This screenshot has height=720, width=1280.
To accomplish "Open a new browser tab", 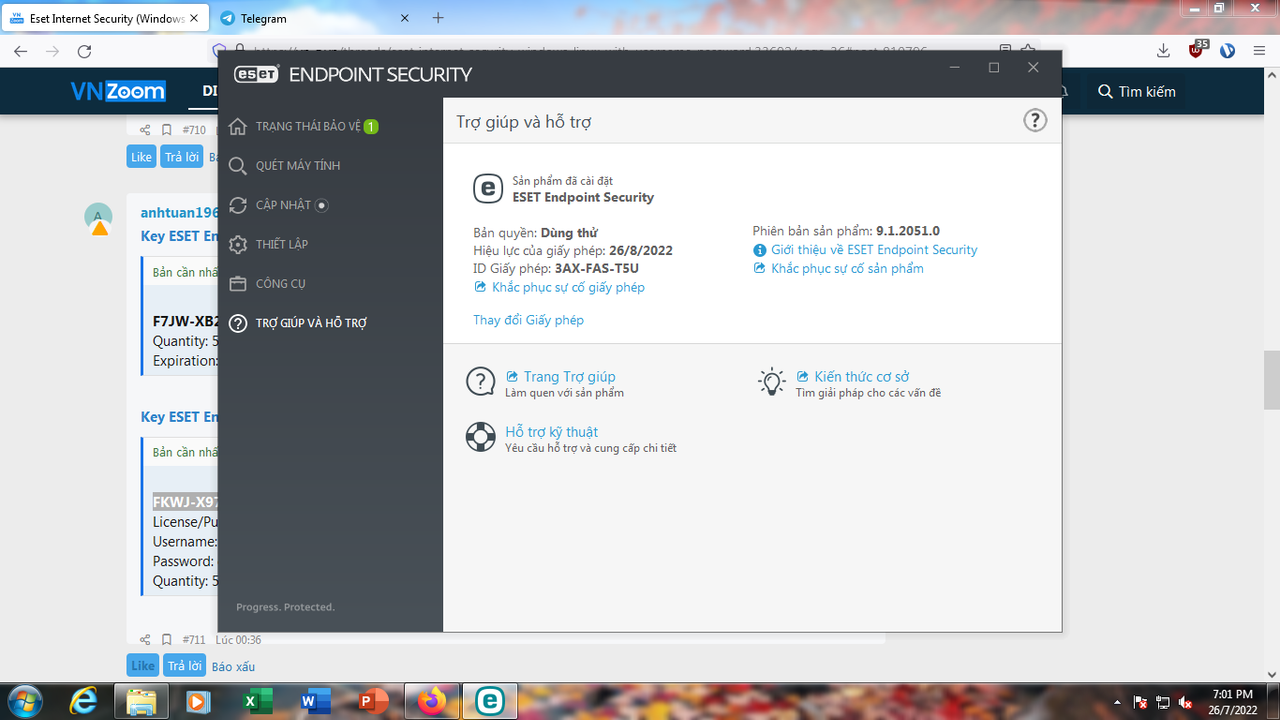I will (438, 18).
